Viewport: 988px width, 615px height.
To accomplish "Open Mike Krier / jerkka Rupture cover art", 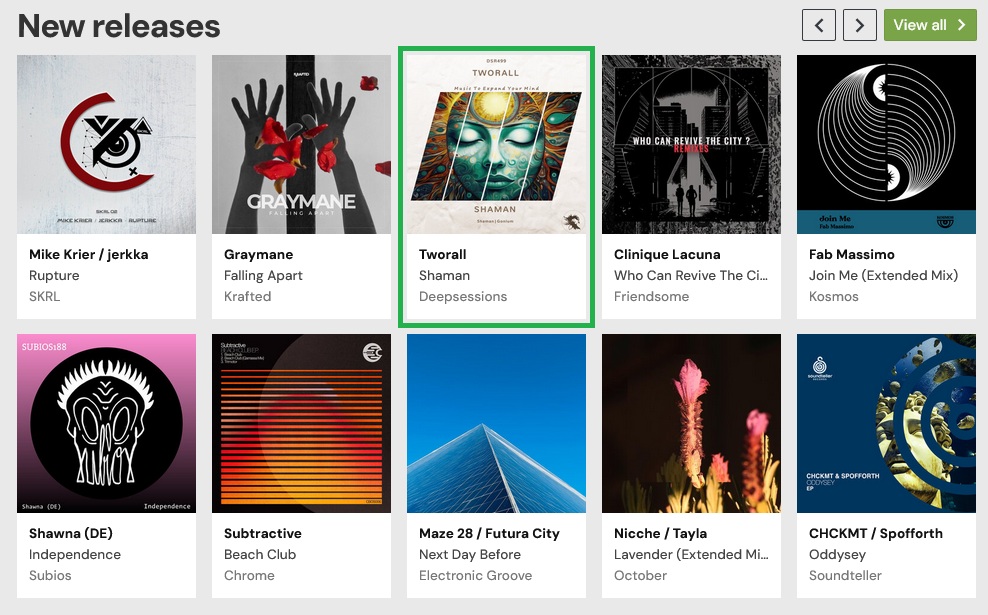I will point(106,144).
